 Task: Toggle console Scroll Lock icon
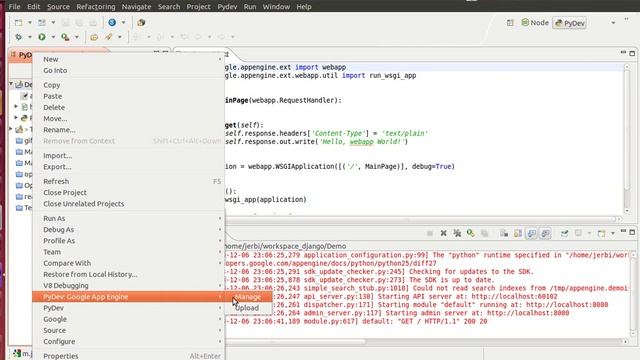[x=518, y=233]
